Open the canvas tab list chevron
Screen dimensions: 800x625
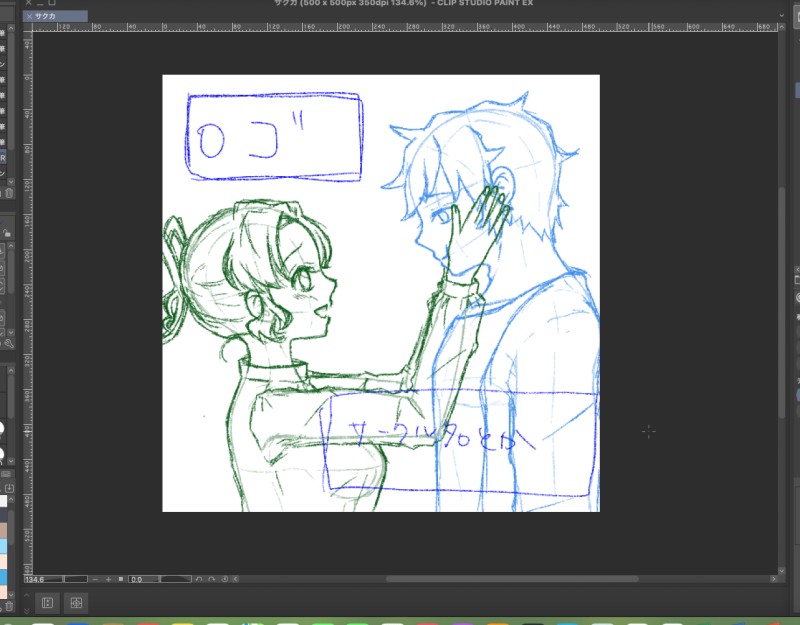tap(782, 16)
